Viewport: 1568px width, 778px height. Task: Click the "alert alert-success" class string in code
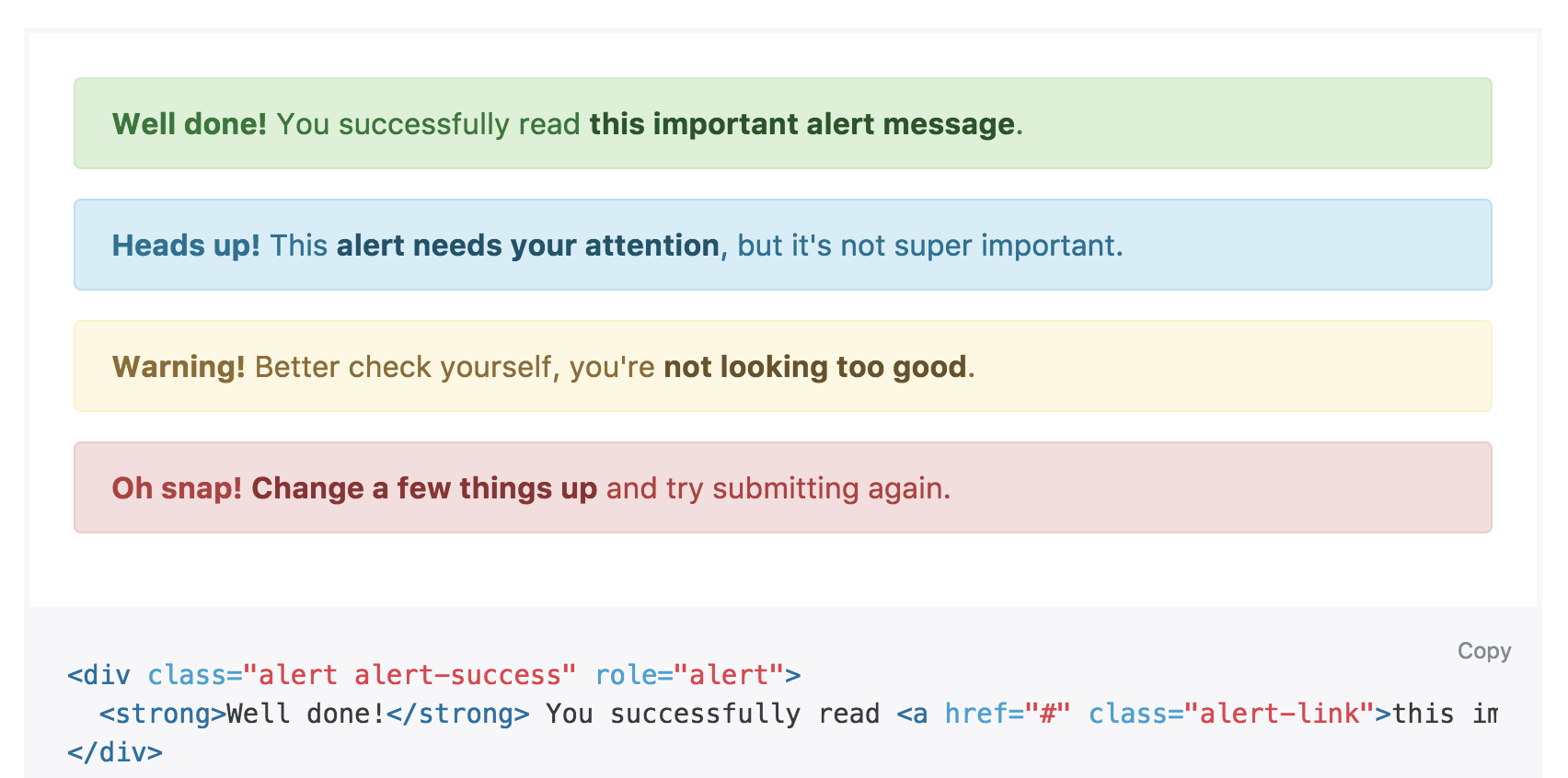pyautogui.click(x=409, y=675)
